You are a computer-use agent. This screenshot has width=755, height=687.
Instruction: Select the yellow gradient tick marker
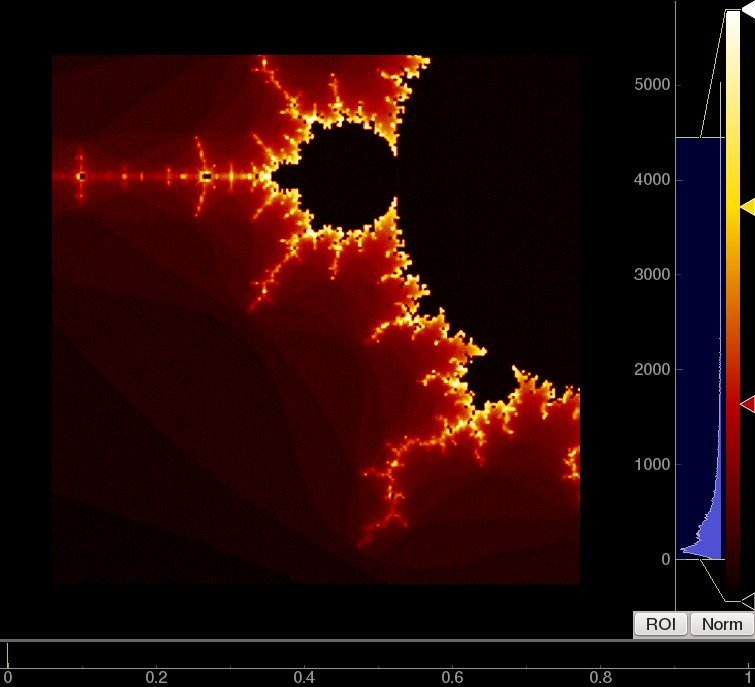click(x=748, y=207)
